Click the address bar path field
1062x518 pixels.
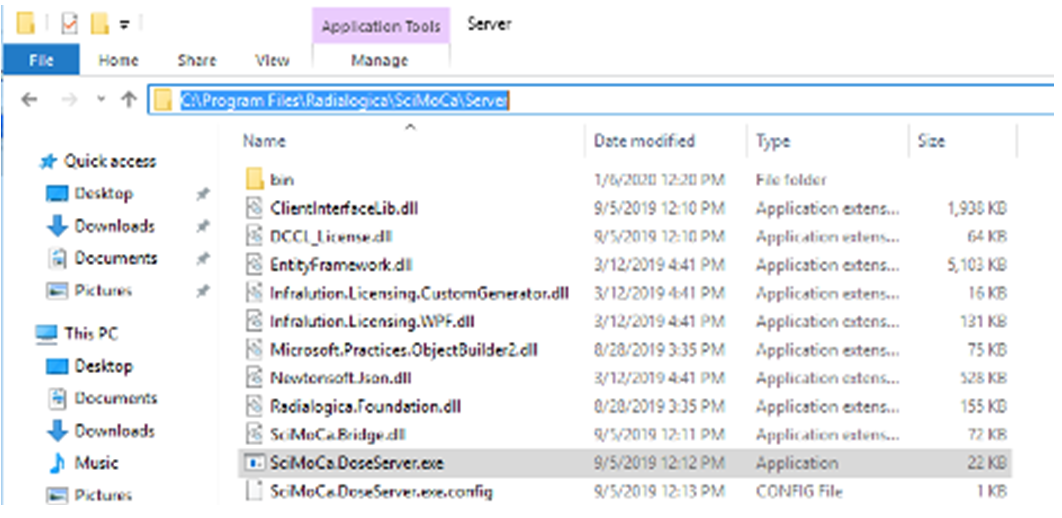click(600, 100)
